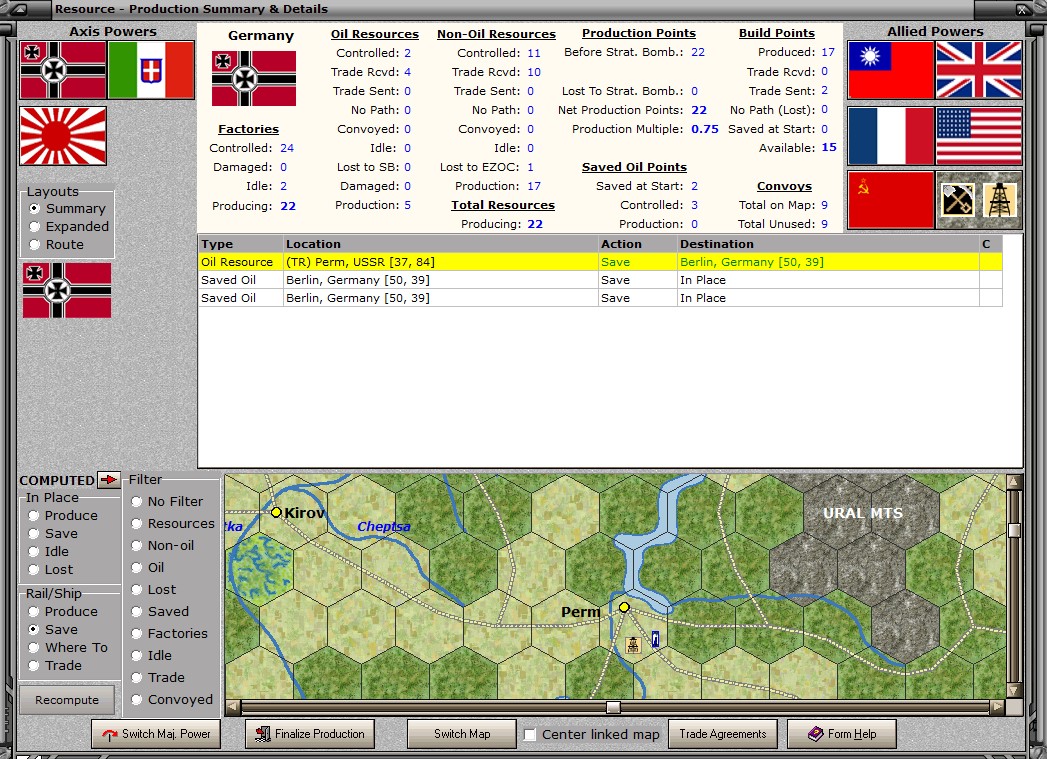The height and width of the screenshot is (759, 1047).
Task: Select Rail/Ship Produce option
Action: (63, 611)
